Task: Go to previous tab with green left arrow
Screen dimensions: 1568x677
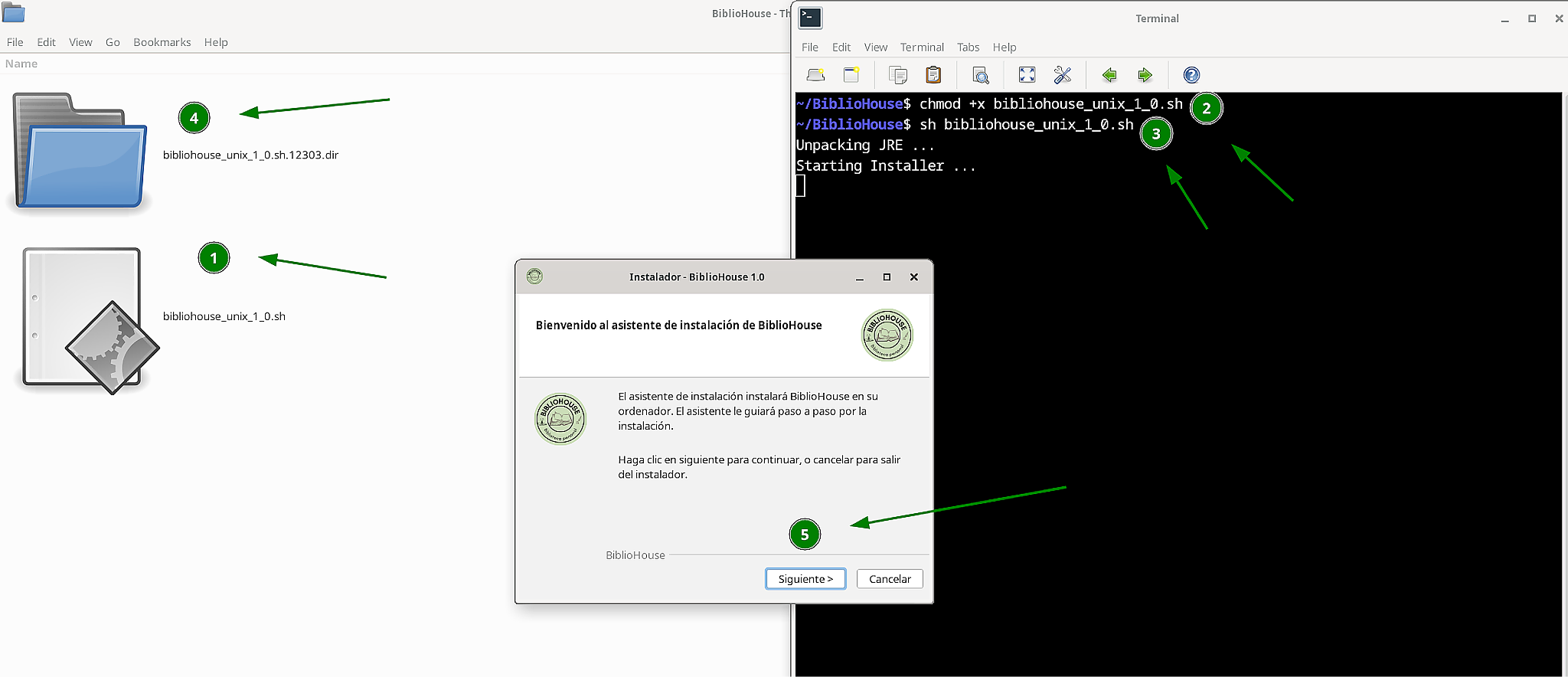Action: [1109, 75]
